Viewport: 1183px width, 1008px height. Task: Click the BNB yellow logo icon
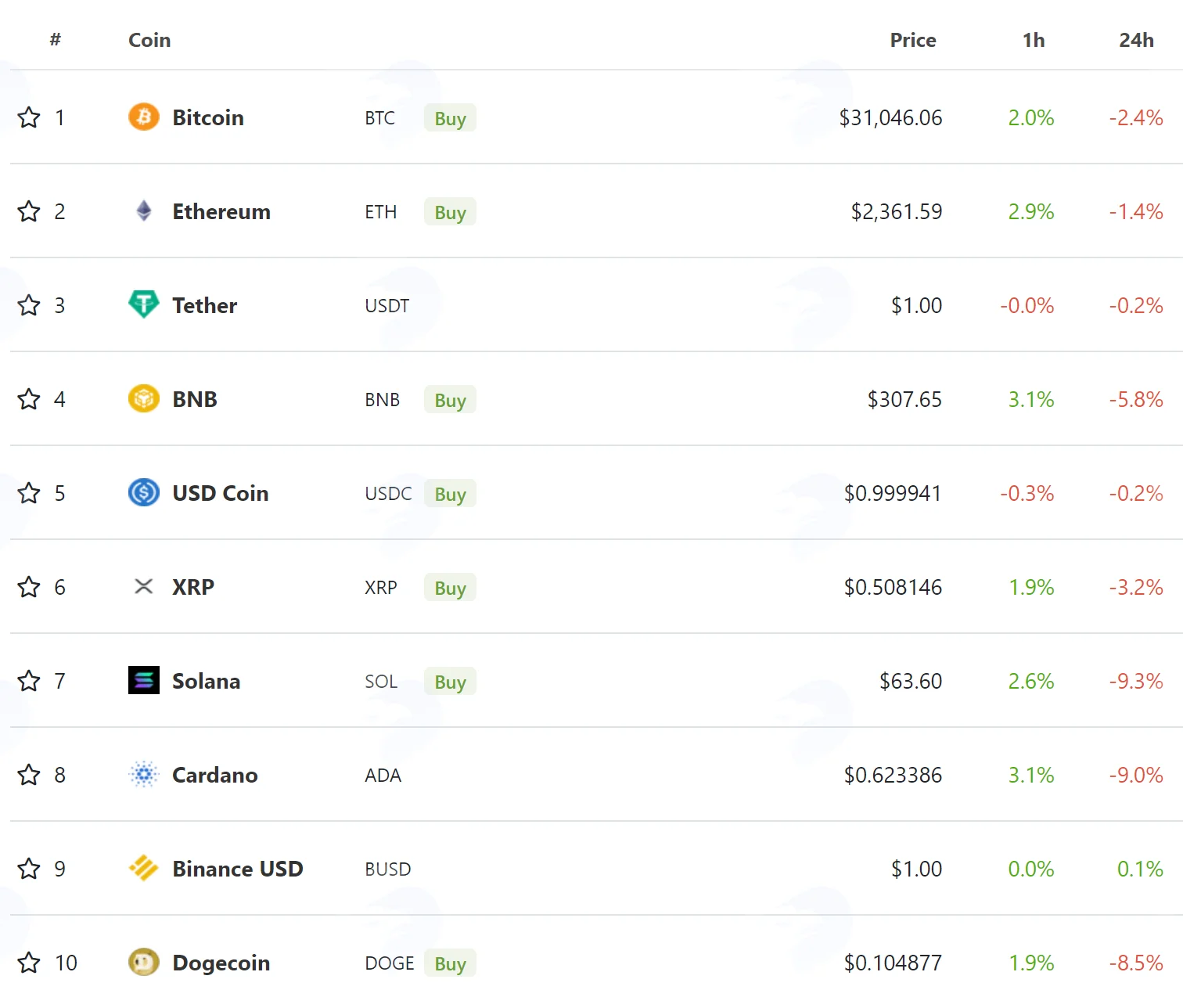pos(144,399)
